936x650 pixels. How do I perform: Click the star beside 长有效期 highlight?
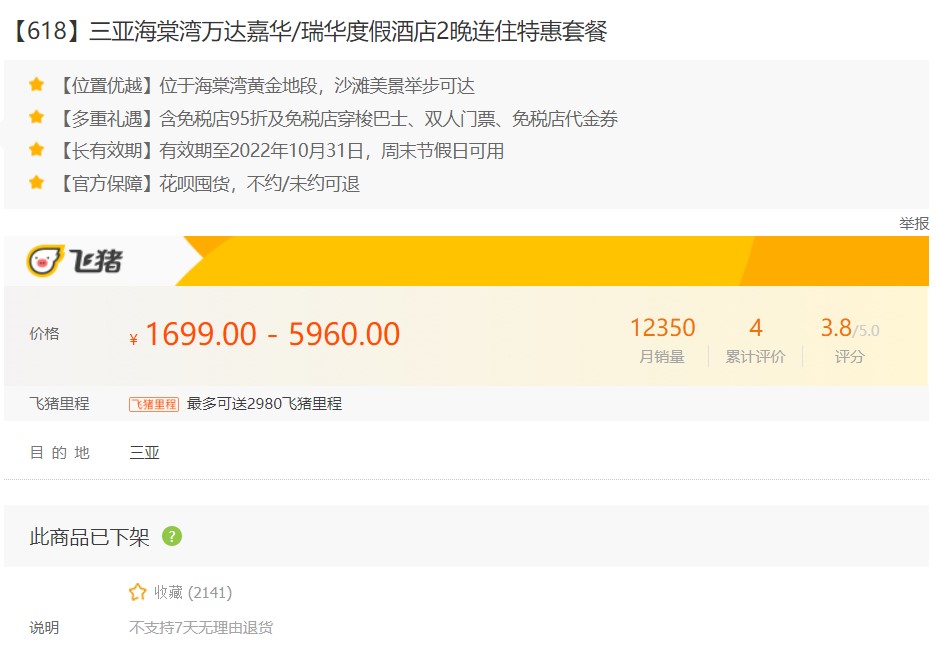click(36, 149)
